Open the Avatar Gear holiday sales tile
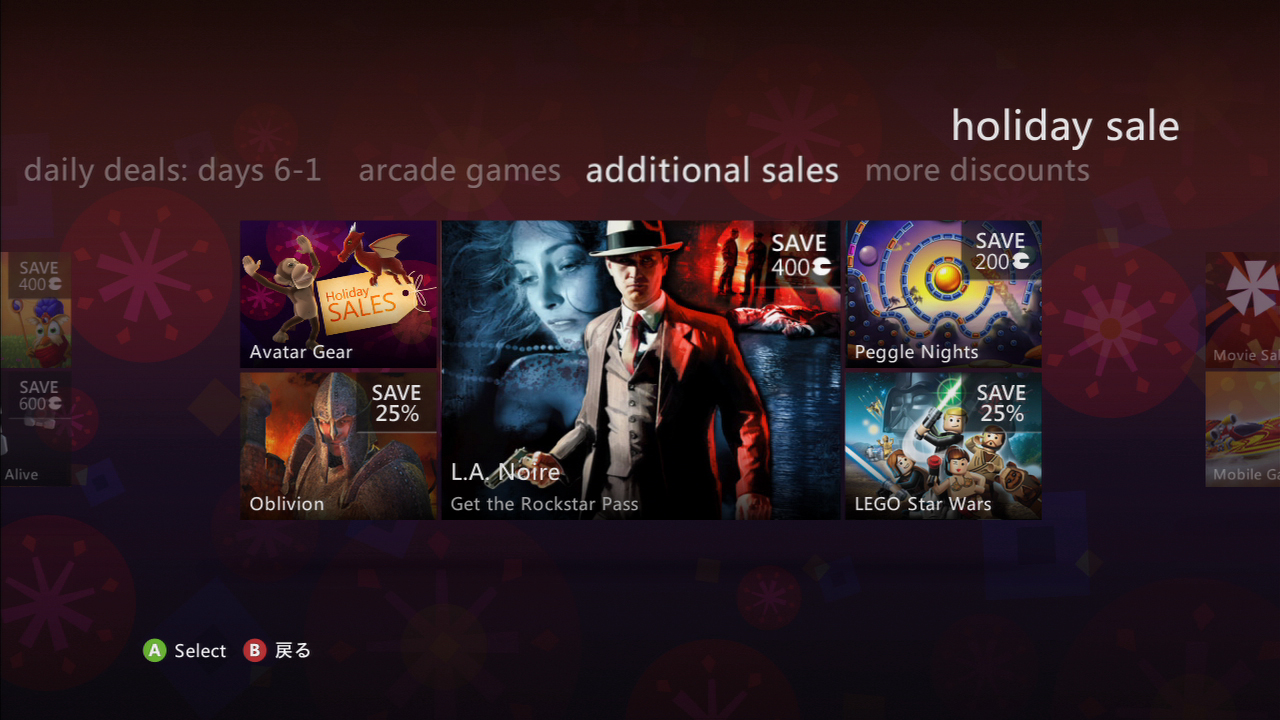 click(x=339, y=294)
